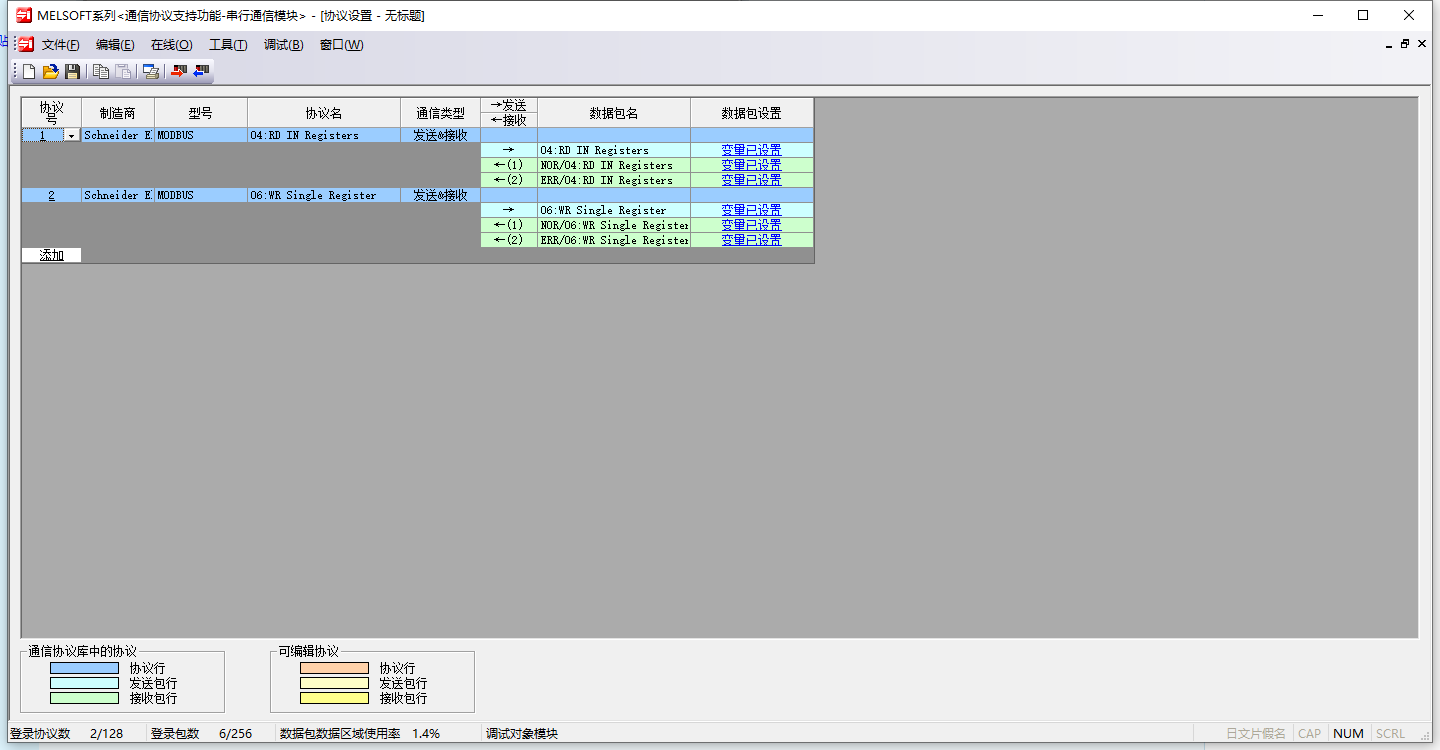
Task: Restore the inner document window
Action: 1405,45
